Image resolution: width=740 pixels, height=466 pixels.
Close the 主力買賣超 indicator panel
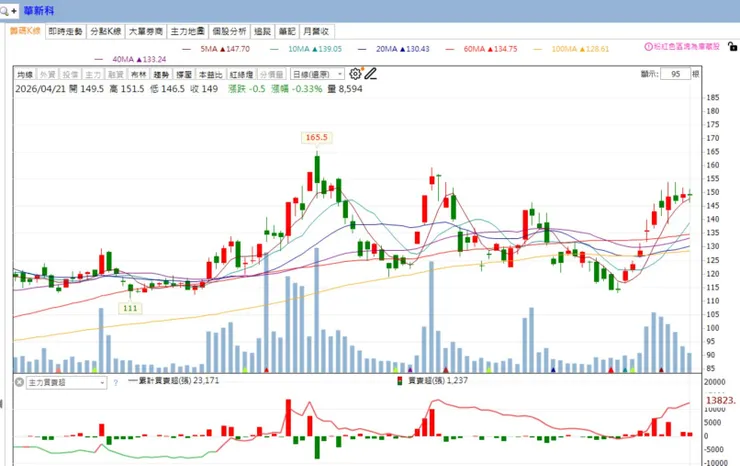19,382
